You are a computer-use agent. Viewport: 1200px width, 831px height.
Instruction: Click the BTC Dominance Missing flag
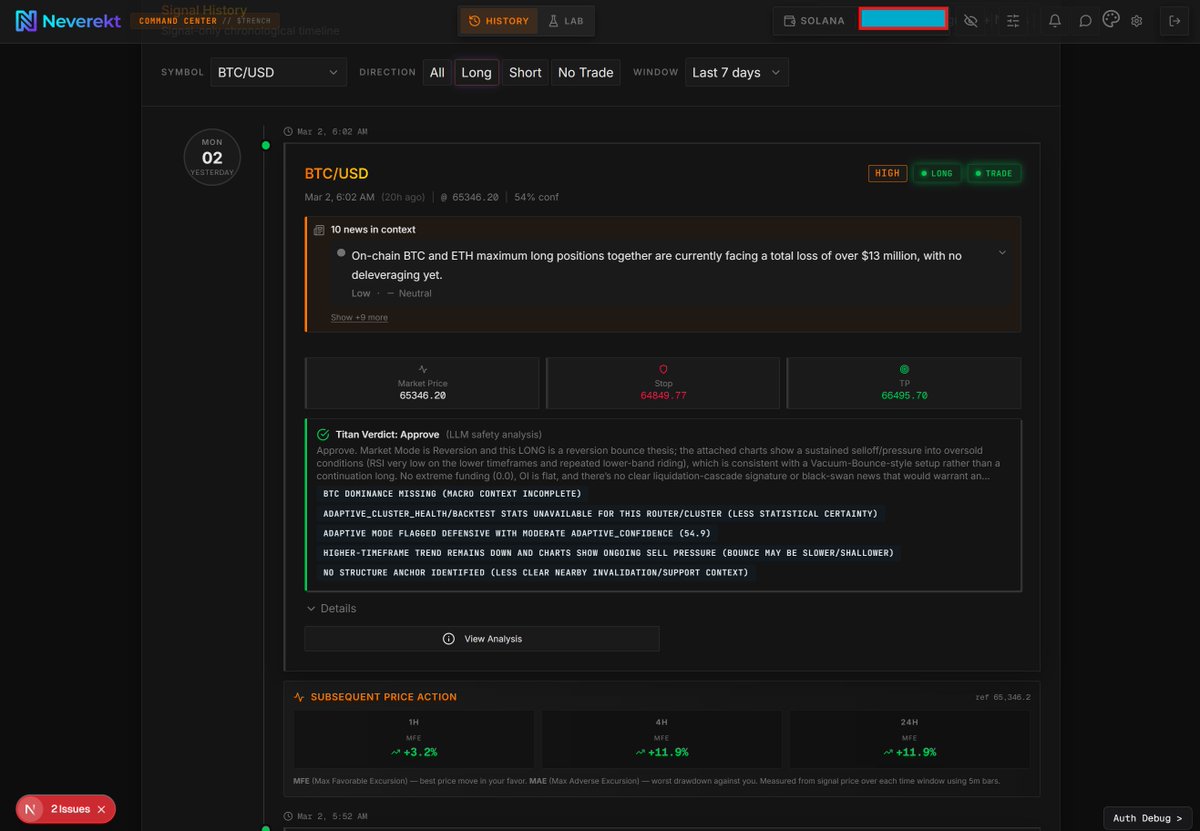tap(451, 494)
